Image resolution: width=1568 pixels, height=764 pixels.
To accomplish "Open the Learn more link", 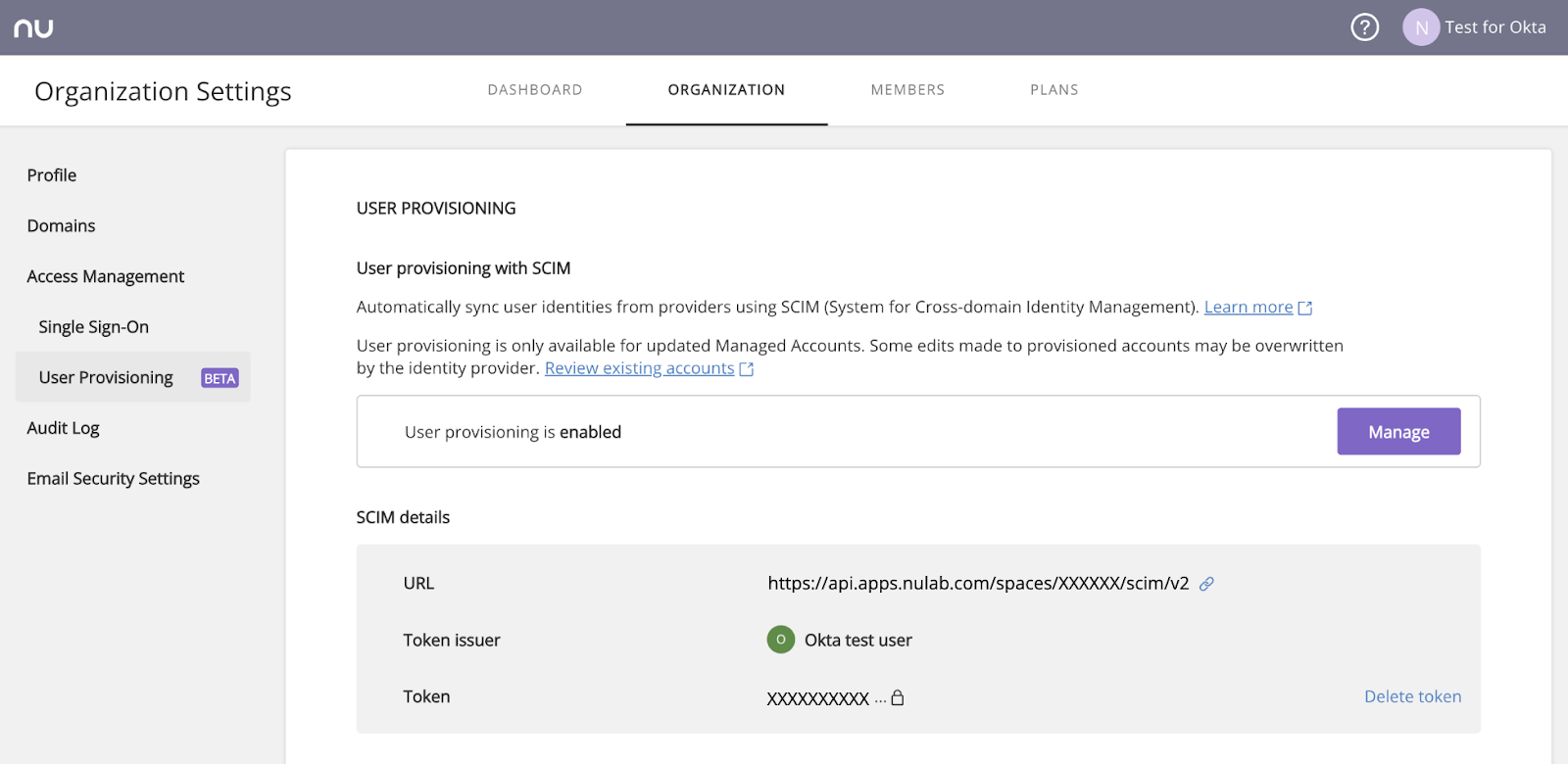I will tap(1248, 308).
